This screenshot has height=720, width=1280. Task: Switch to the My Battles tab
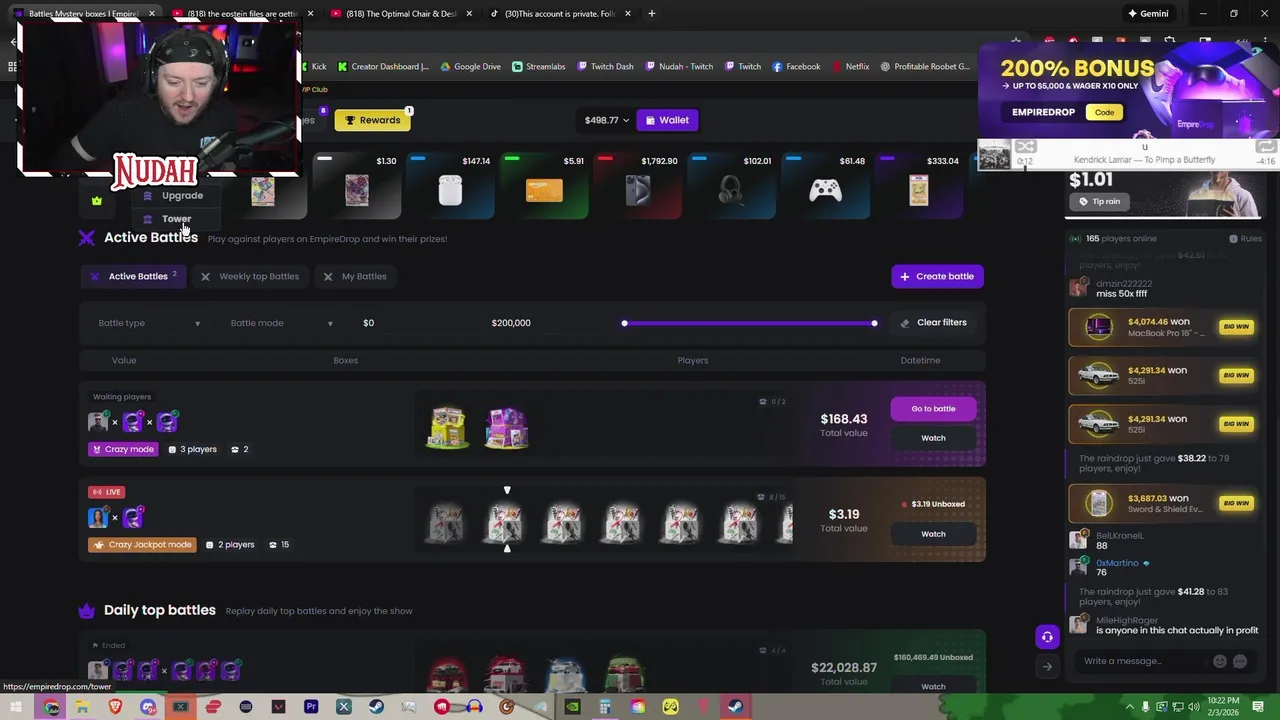(355, 276)
